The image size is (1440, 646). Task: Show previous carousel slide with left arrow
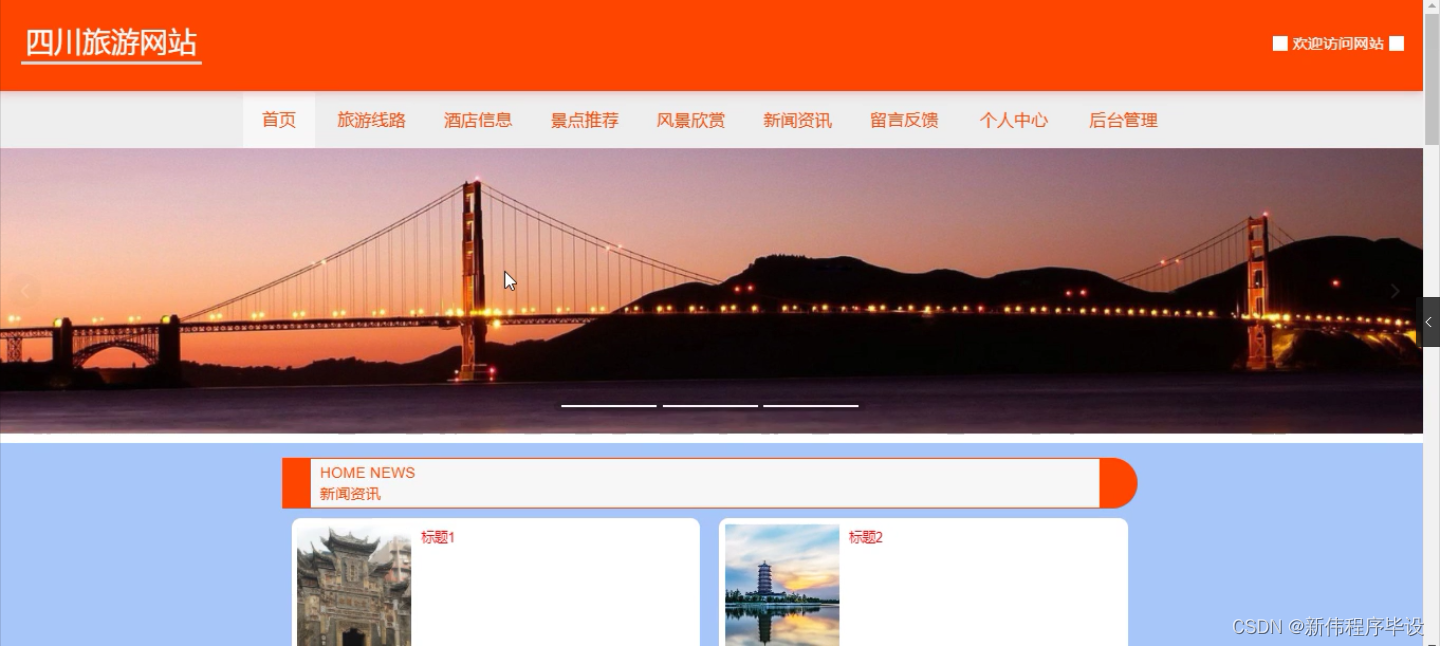pyautogui.click(x=26, y=291)
